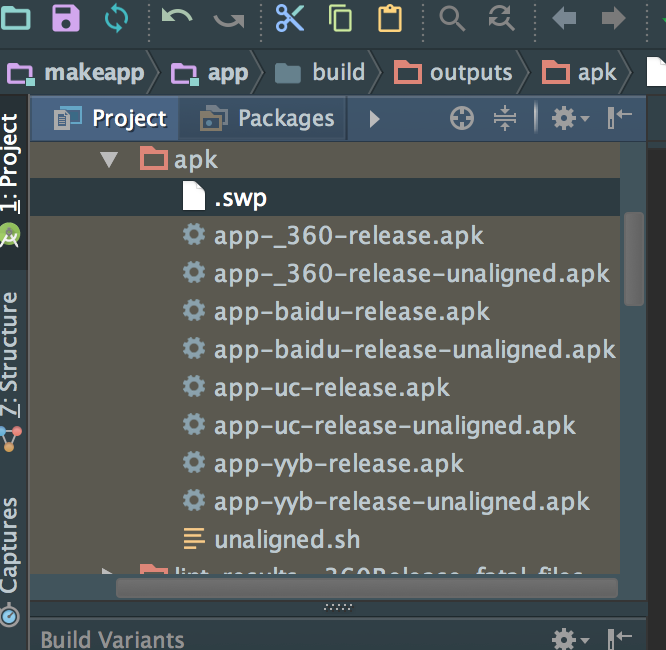Click the Save All toolbar icon
Screen dimensions: 666x650
click(x=66, y=17)
